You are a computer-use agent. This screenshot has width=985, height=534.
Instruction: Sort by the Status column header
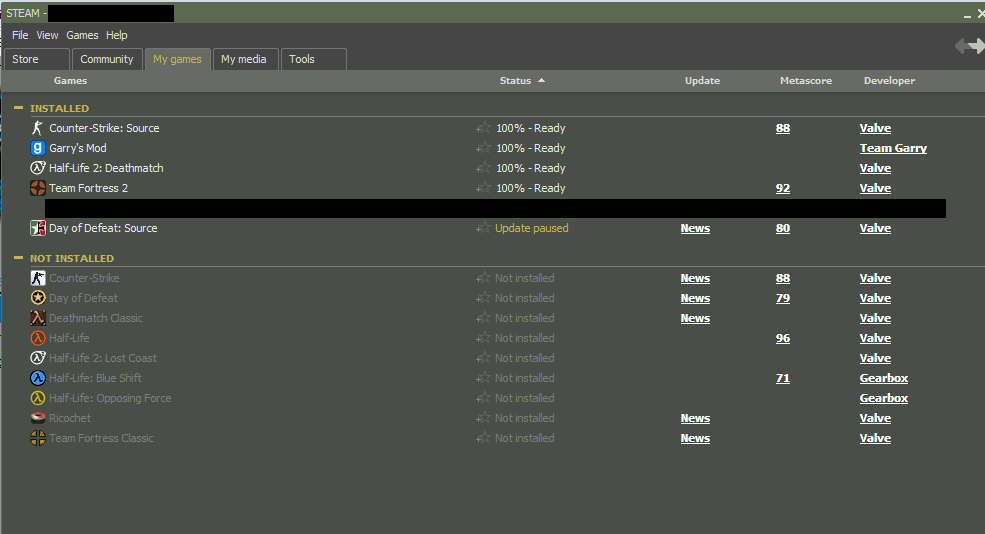[522, 80]
